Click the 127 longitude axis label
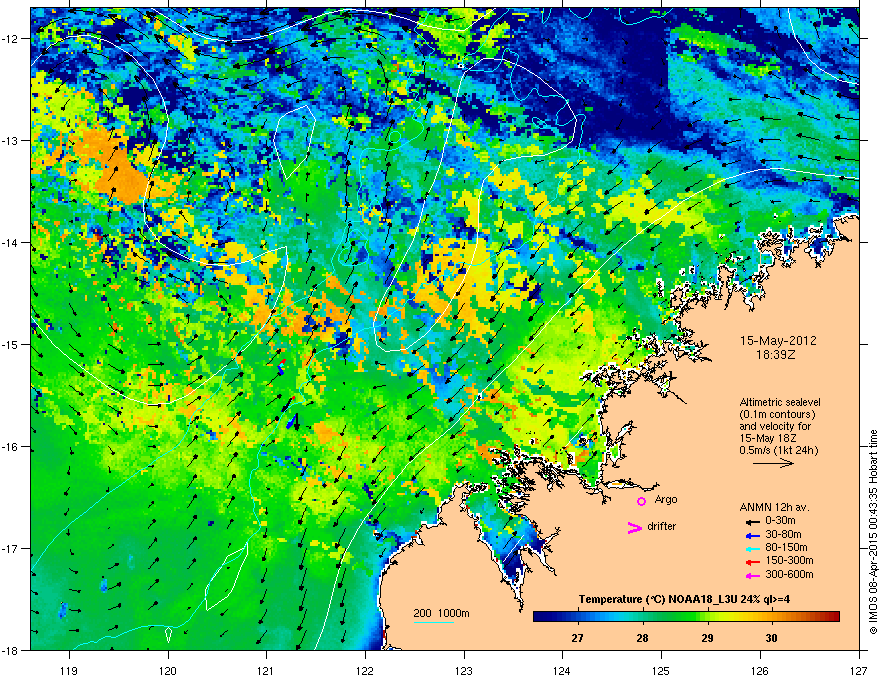880x680 pixels. [x=859, y=670]
